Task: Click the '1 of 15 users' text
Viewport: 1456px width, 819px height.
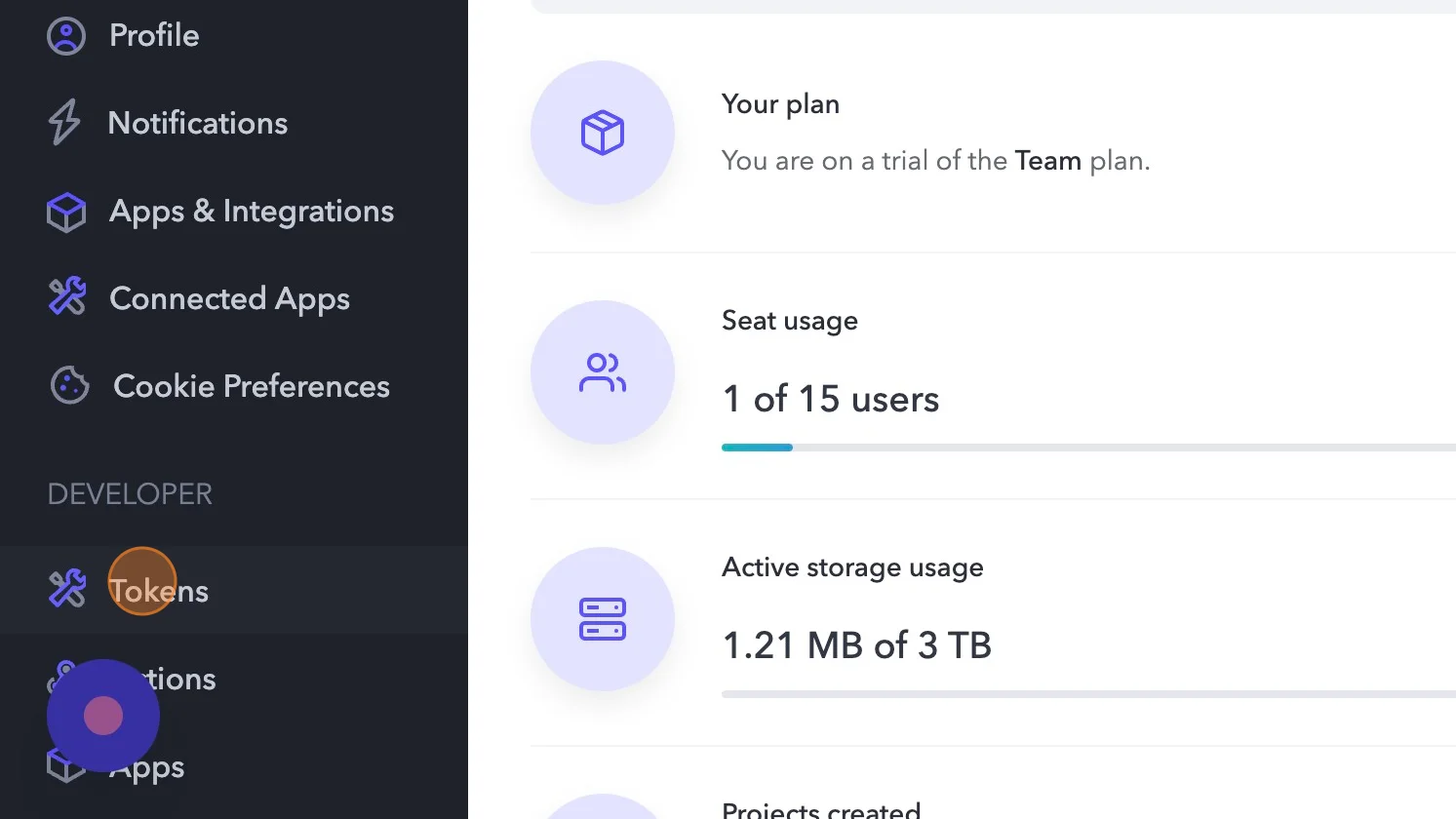Action: pyautogui.click(x=831, y=399)
